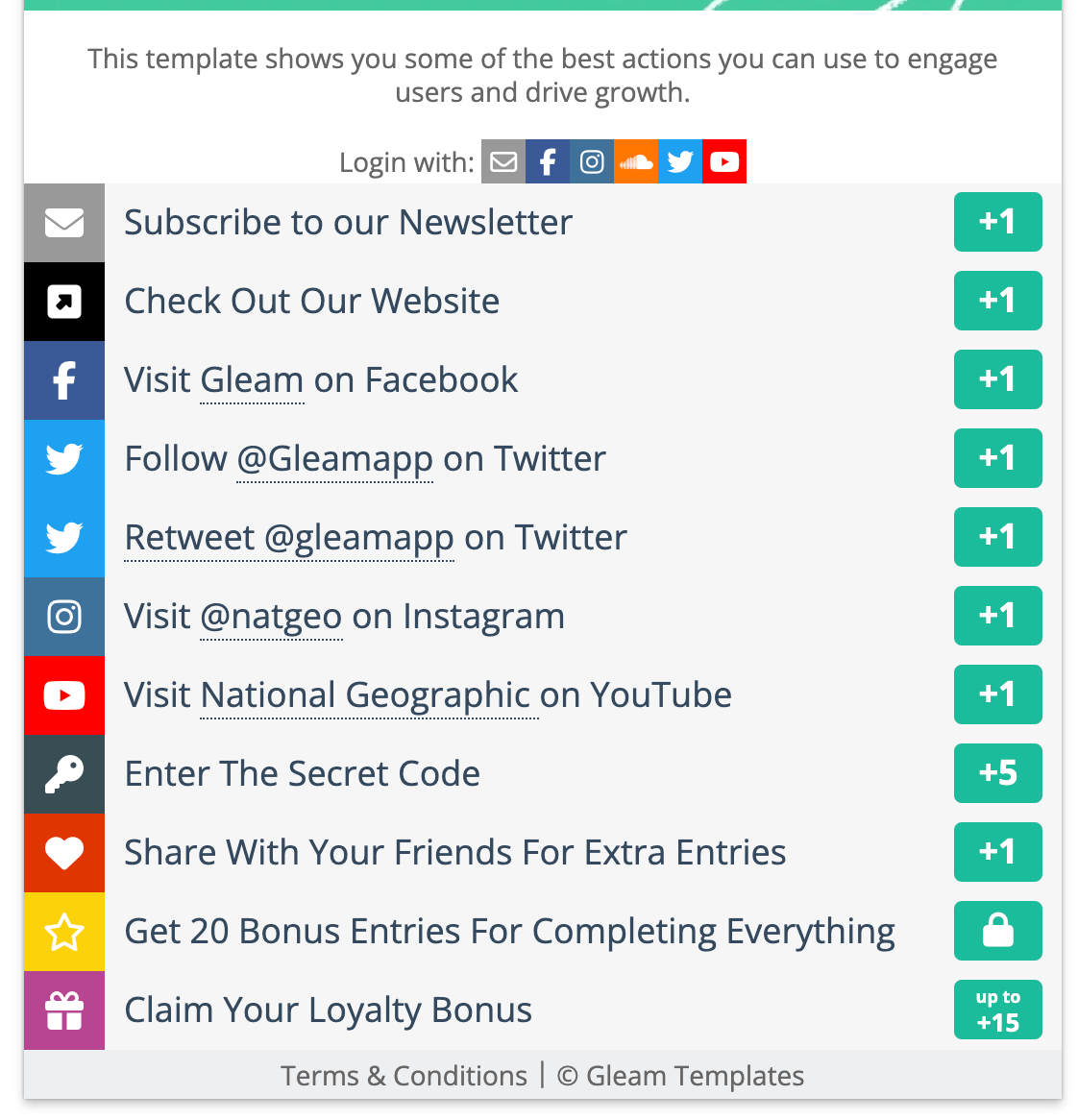
Task: Open the Gleam Facebook link
Action: [252, 380]
